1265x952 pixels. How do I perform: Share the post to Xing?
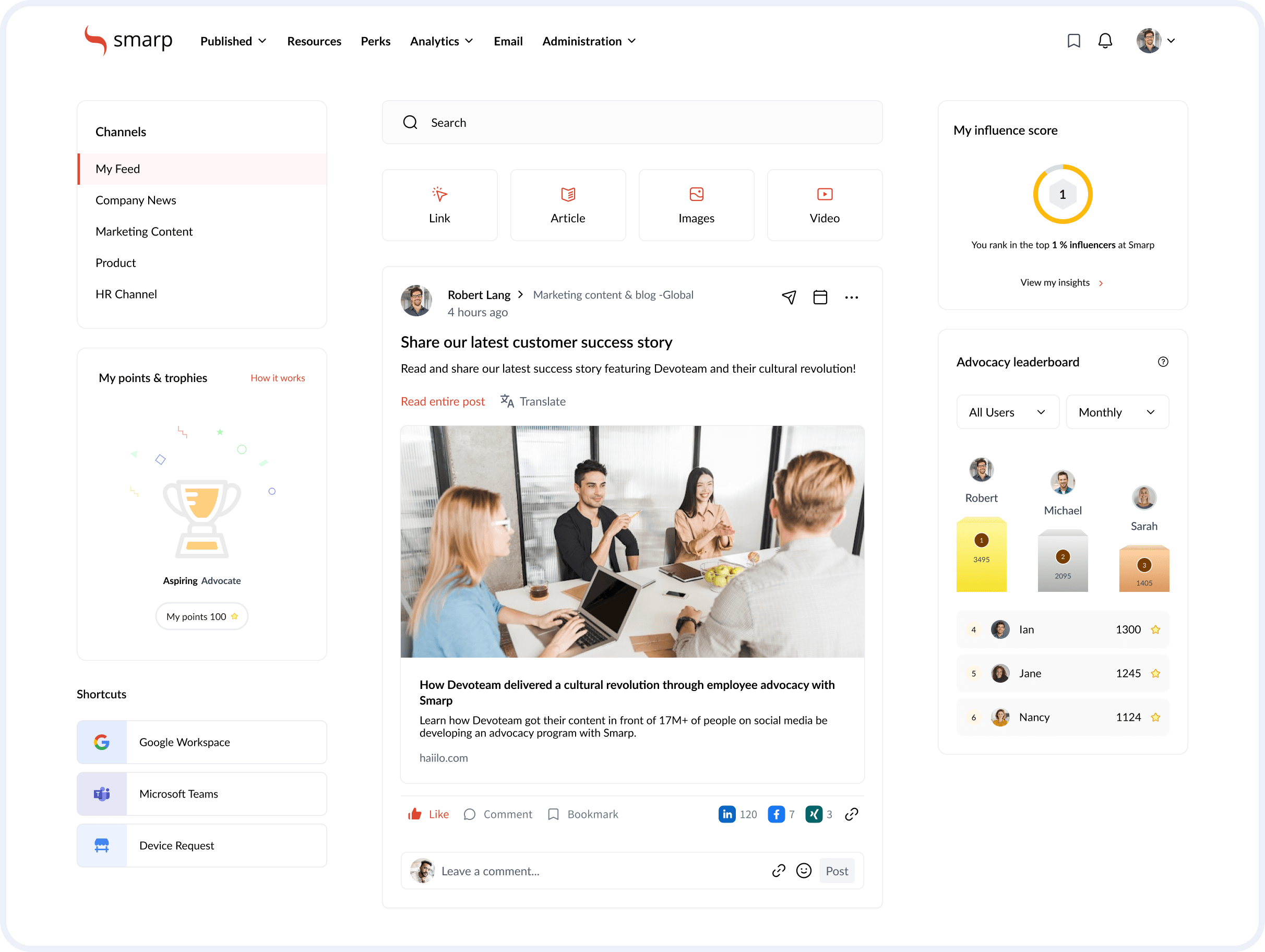[x=814, y=814]
